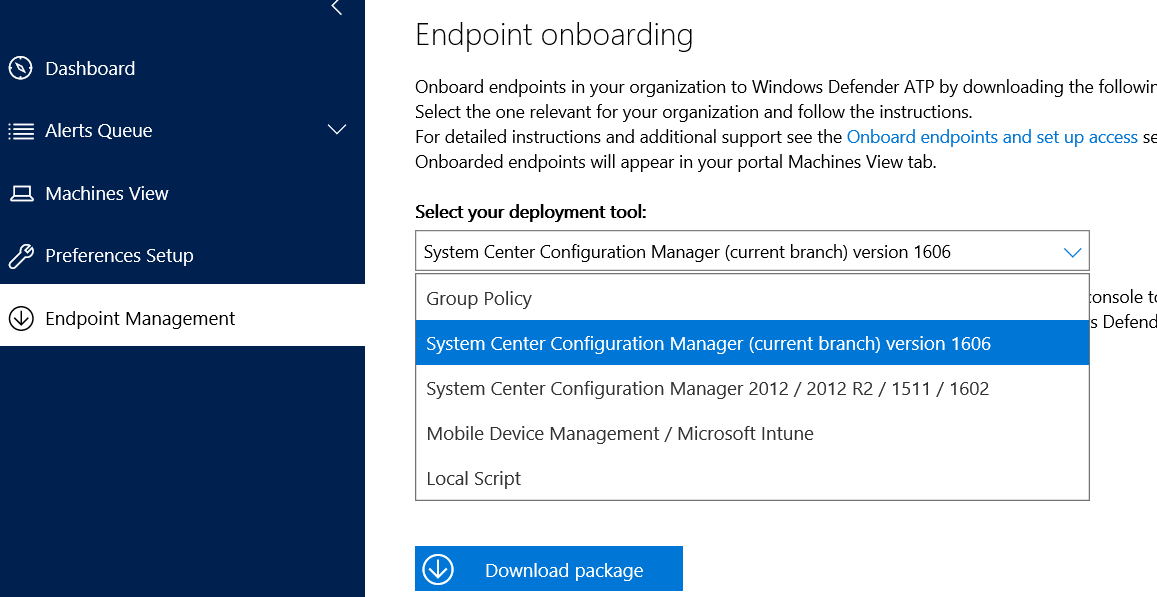The height and width of the screenshot is (597, 1157).
Task: Open the Onboard endpoints and set up access link
Action: [992, 137]
